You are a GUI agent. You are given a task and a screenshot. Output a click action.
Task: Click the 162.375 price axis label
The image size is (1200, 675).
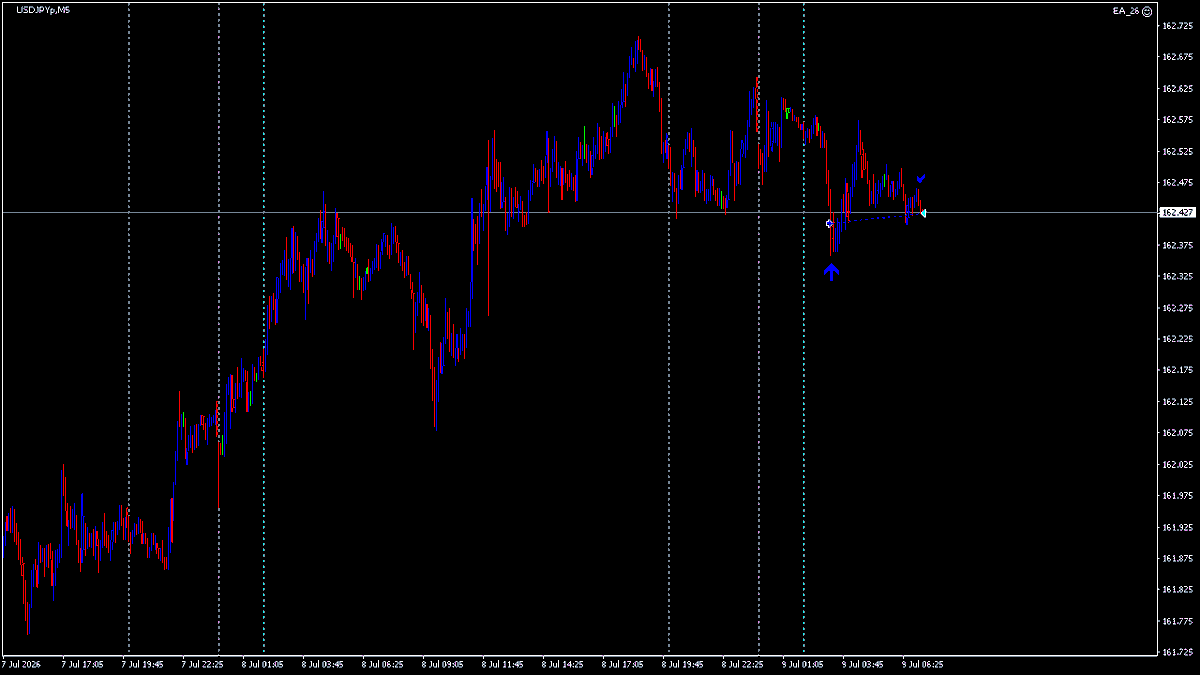[x=1177, y=245]
